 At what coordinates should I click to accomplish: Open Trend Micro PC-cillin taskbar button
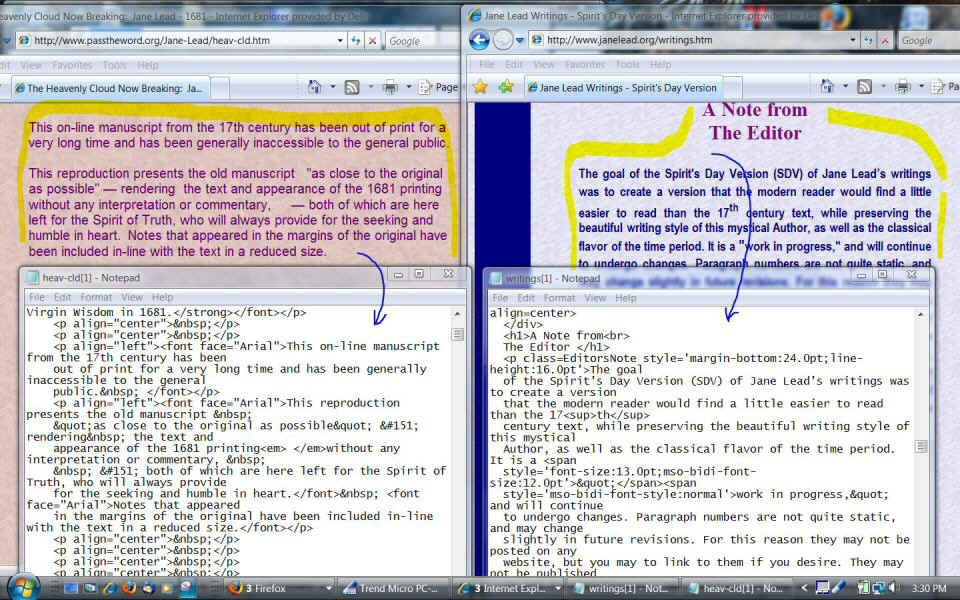394,588
